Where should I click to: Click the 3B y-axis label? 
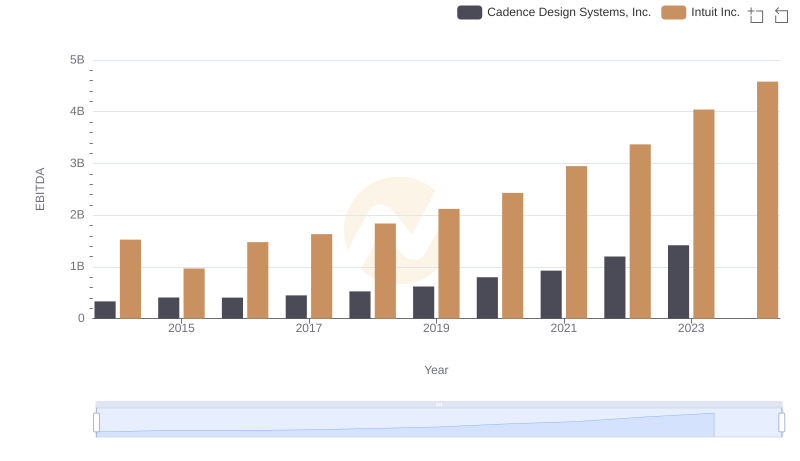pyautogui.click(x=77, y=163)
